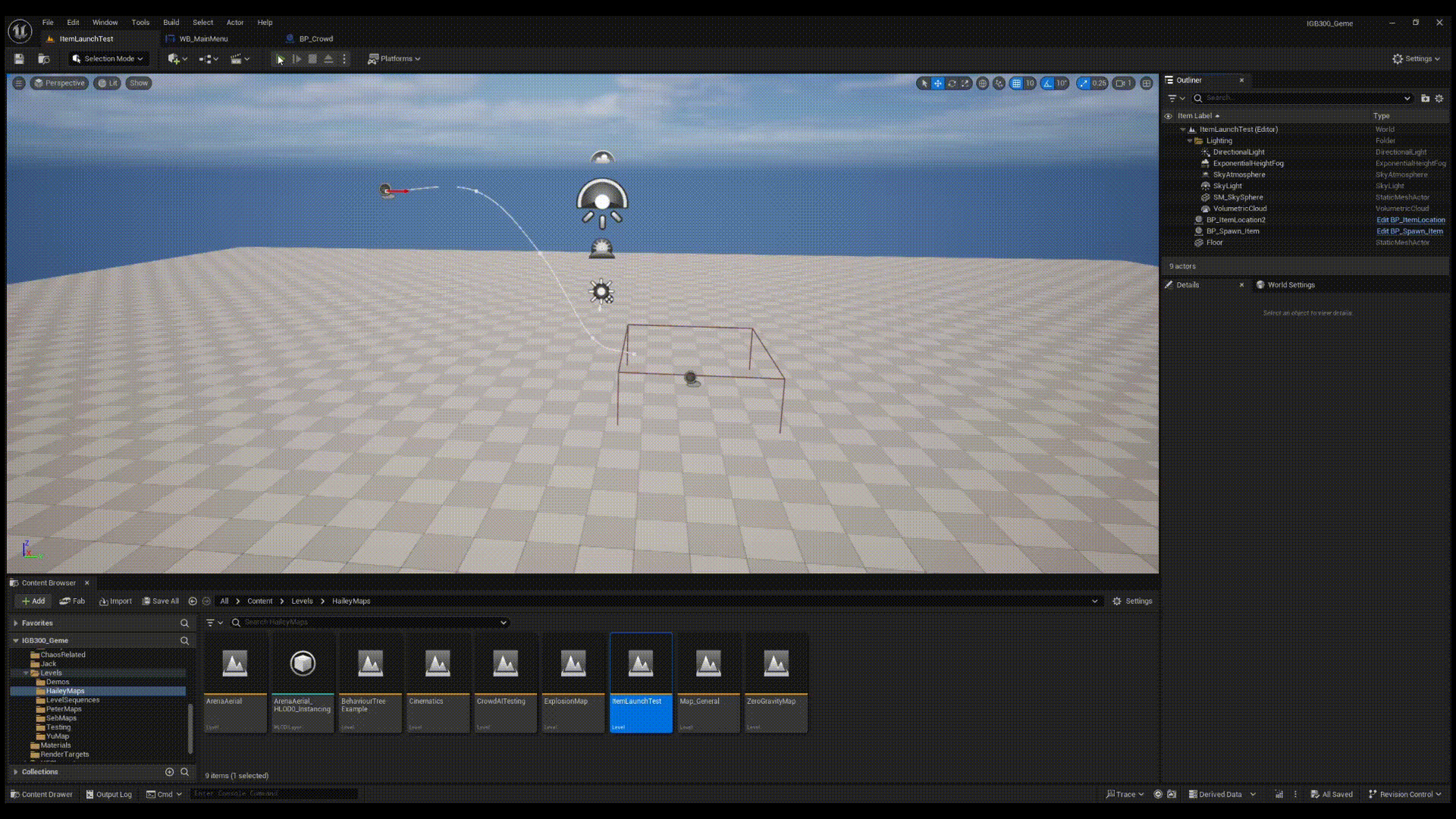
Task: Adjust the camera speed setting
Action: (x=1123, y=83)
